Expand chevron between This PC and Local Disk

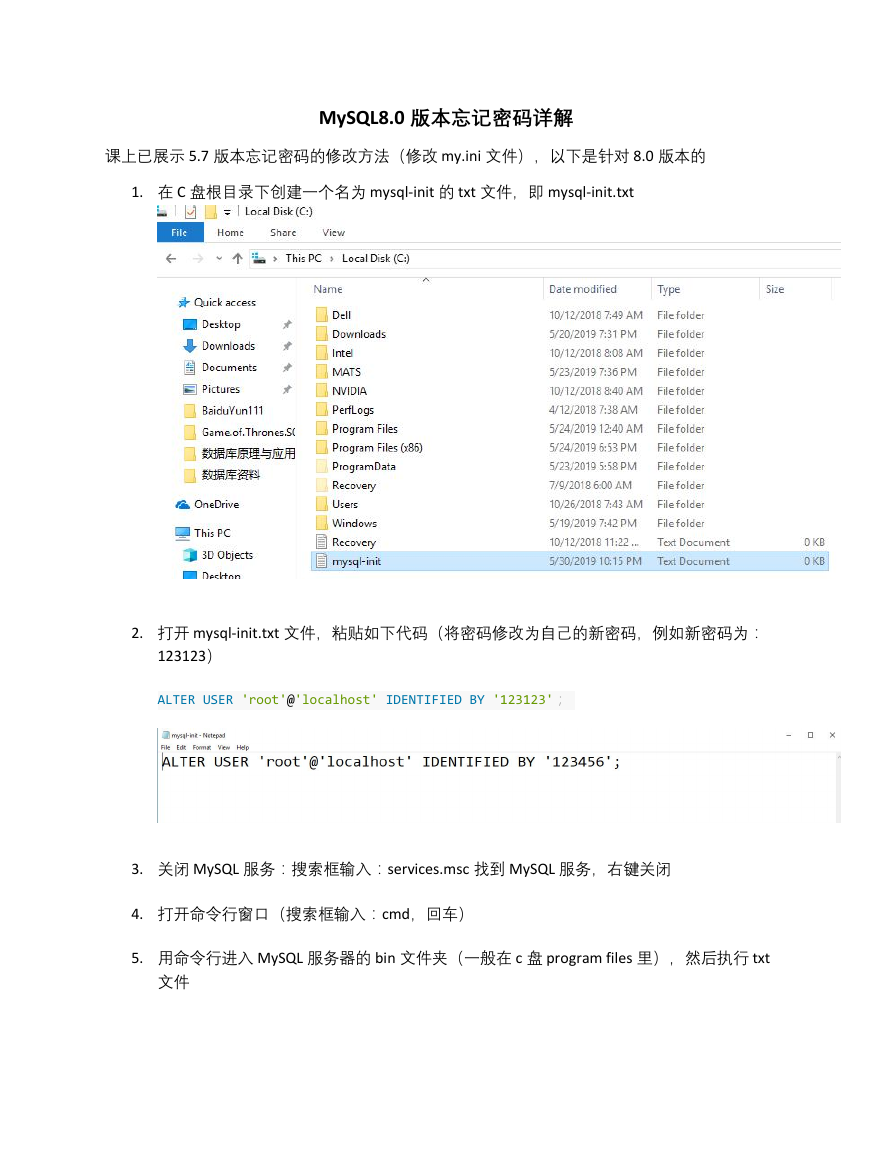click(x=332, y=259)
